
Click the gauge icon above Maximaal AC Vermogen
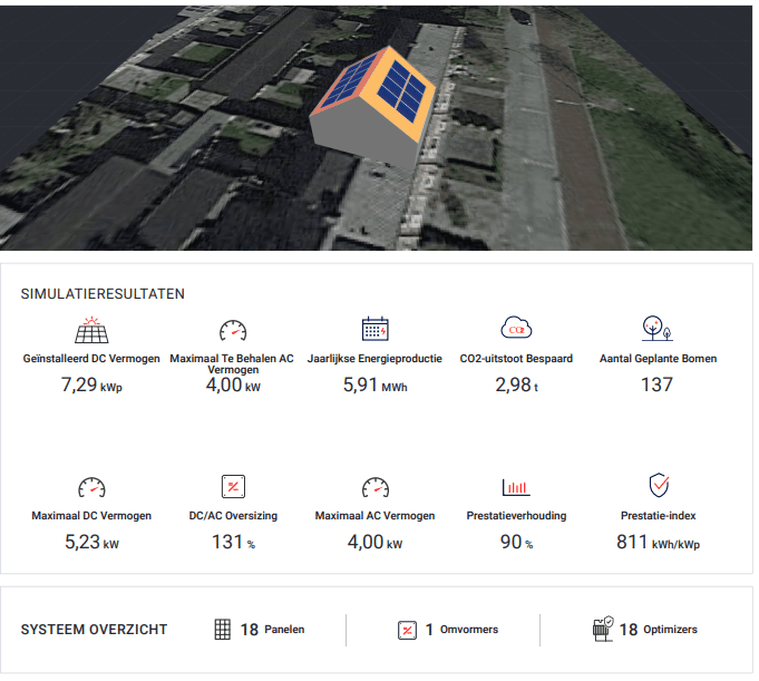pos(375,487)
